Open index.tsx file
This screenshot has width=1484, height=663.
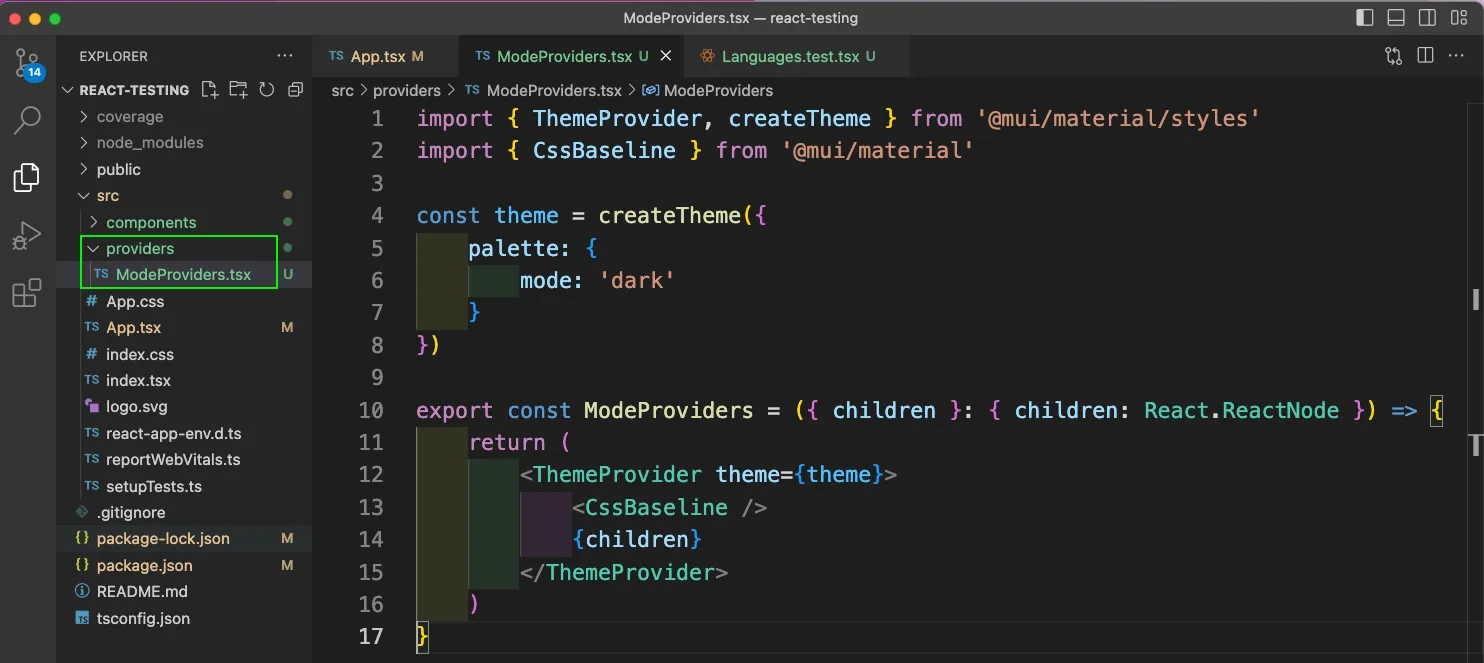click(138, 381)
